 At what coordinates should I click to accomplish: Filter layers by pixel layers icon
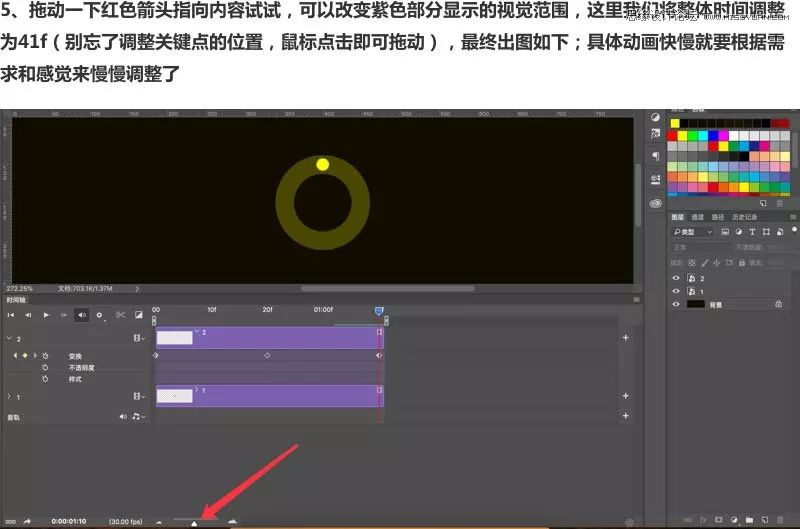pyautogui.click(x=725, y=232)
